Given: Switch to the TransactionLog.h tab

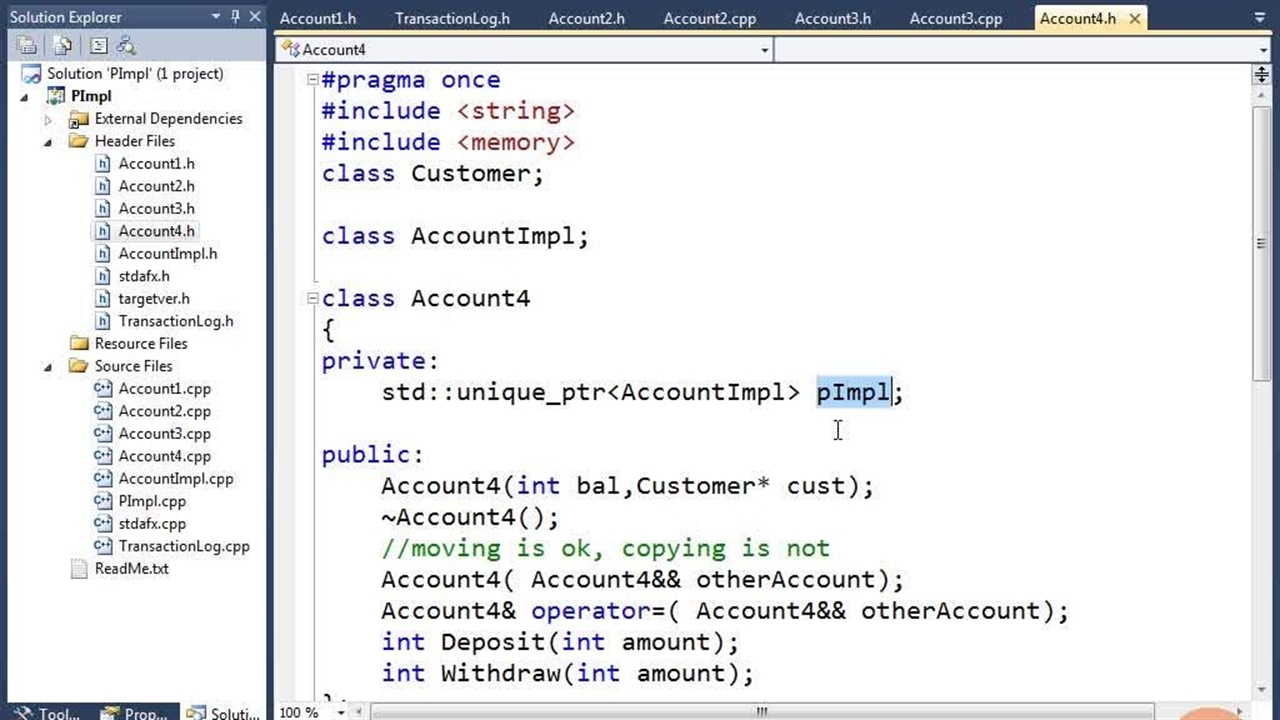Looking at the screenshot, I should click(452, 17).
